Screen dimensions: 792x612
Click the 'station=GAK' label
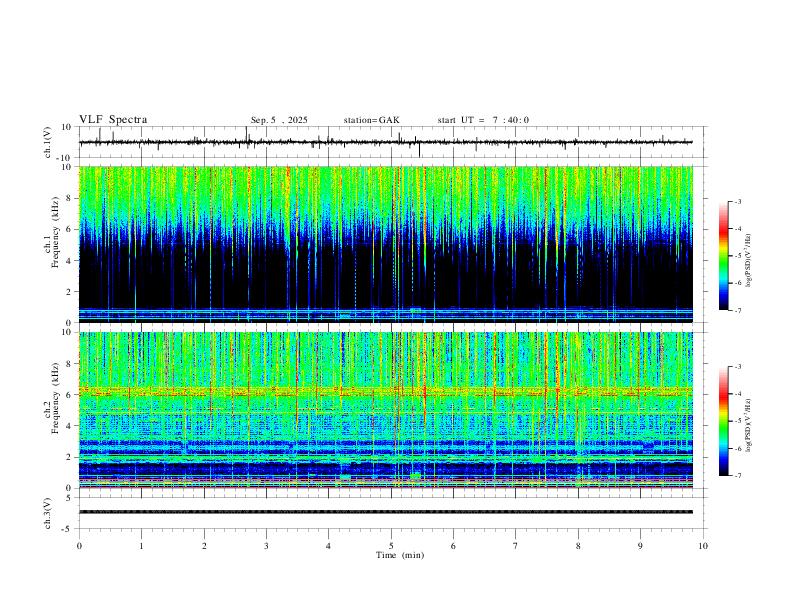click(x=371, y=120)
